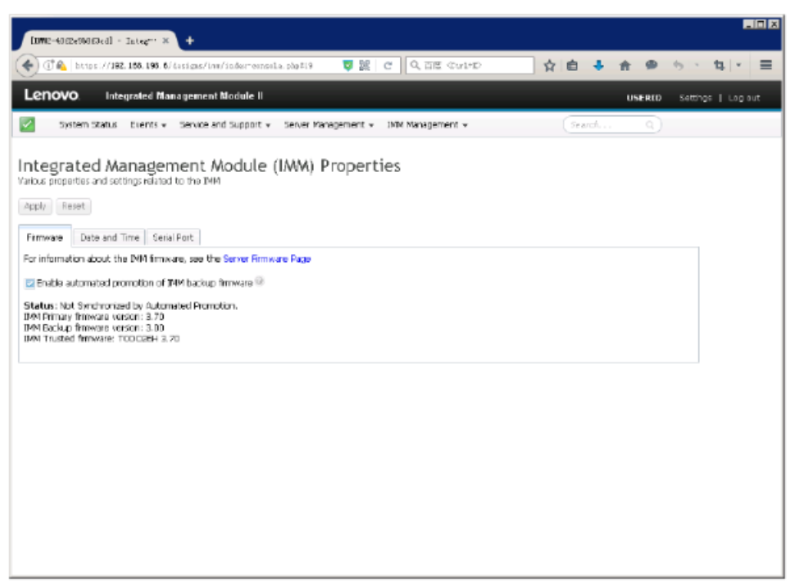This screenshot has height=582, width=794.
Task: Click the IMM Trusted firmware line
Action: (x=101, y=338)
